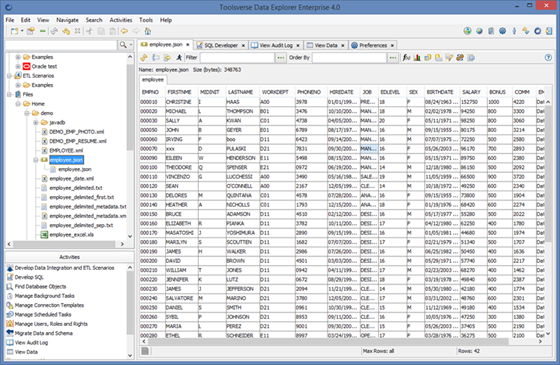Open Find Database Objects activity
Viewport: 560px width, 365px height.
point(40,286)
